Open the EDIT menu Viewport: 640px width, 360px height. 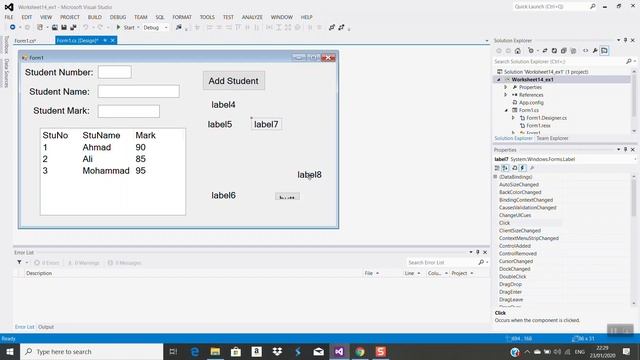coord(27,17)
